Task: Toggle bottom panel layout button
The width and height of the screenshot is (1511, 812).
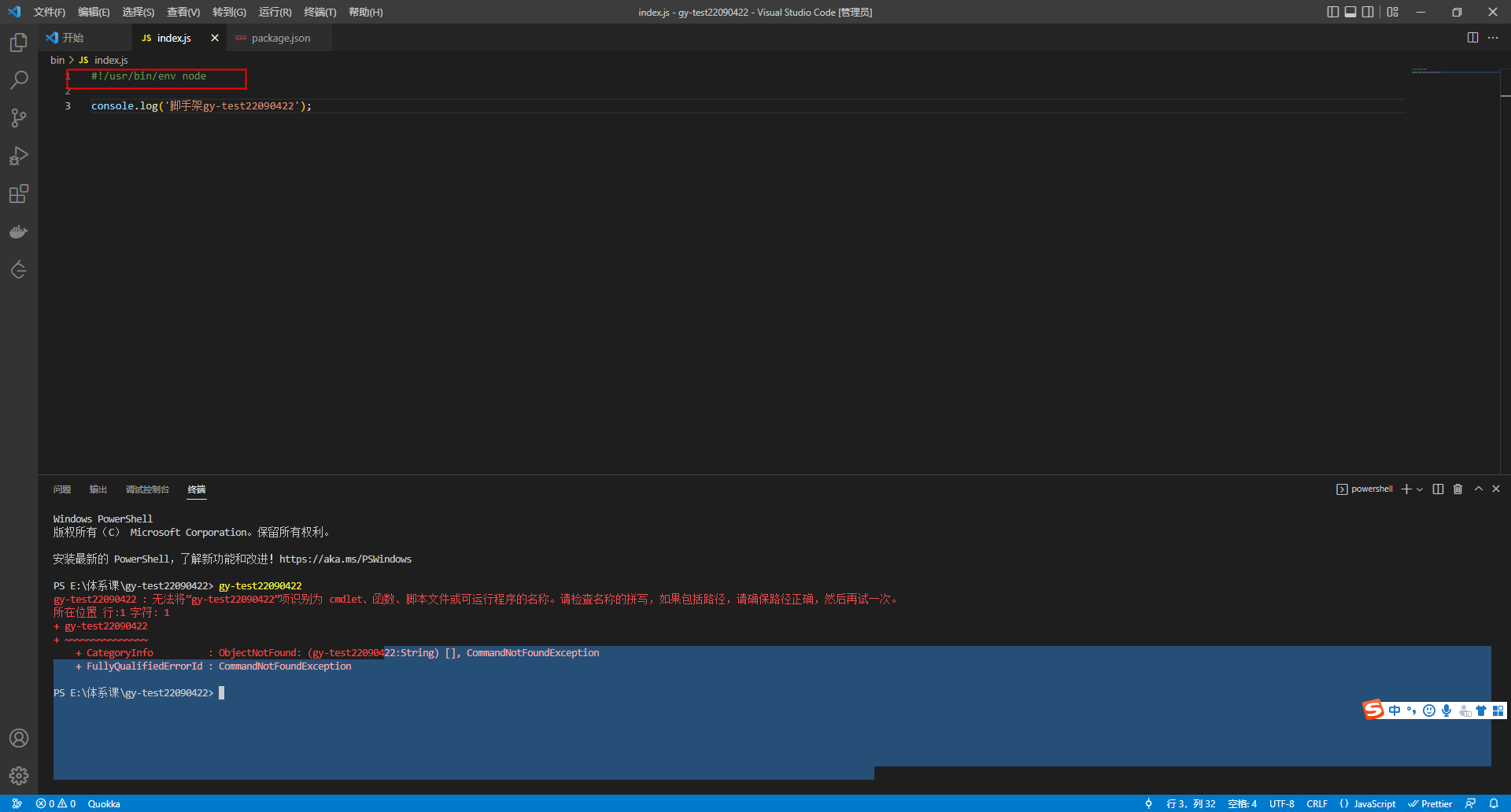Action: pos(1350,12)
